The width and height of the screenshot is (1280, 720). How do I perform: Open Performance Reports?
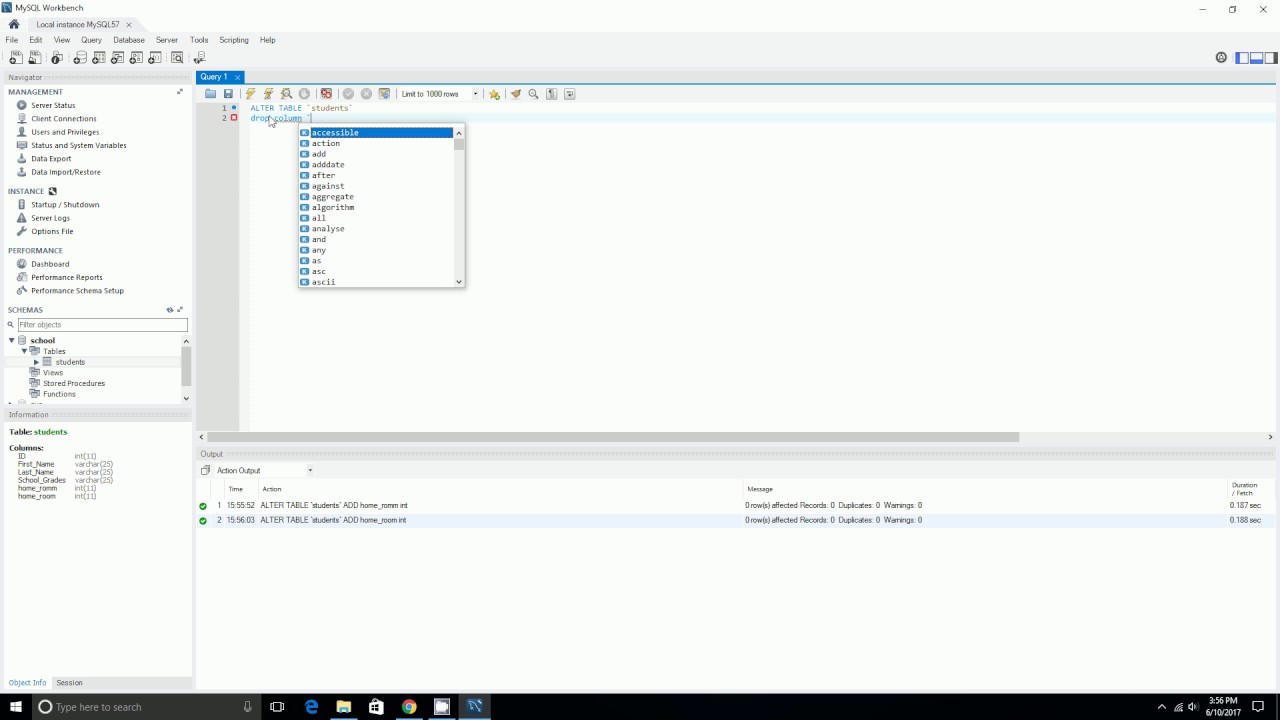pyautogui.click(x=67, y=277)
